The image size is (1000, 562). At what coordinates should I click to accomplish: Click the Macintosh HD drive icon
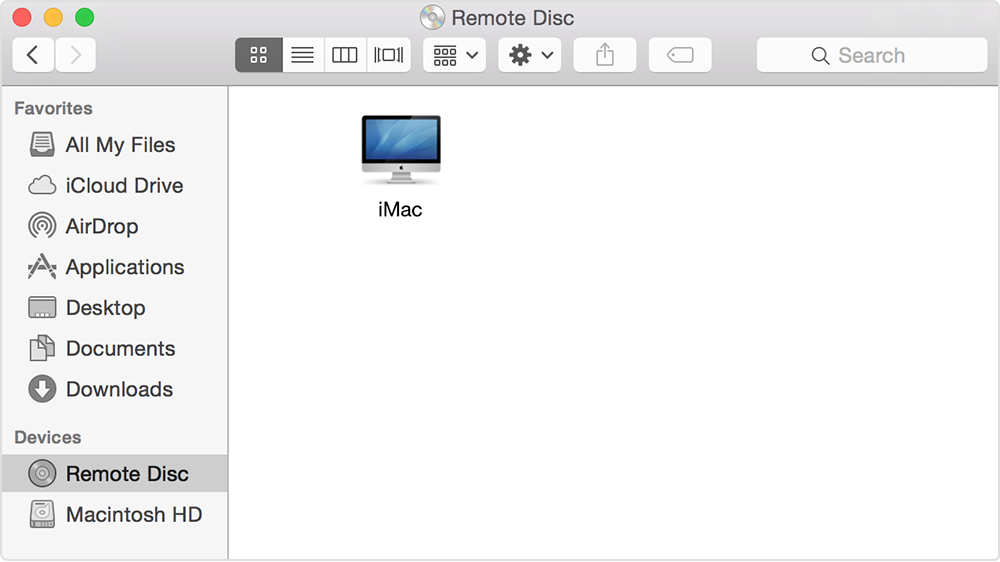(x=42, y=514)
